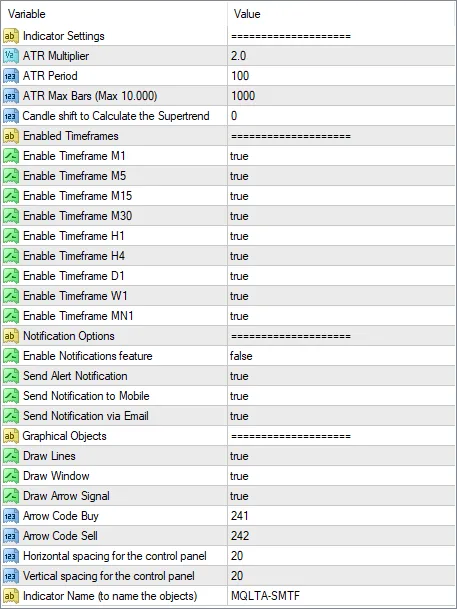The height and width of the screenshot is (609, 457).
Task: Edit the Arrow Code Buy value 241
Action: [240, 516]
